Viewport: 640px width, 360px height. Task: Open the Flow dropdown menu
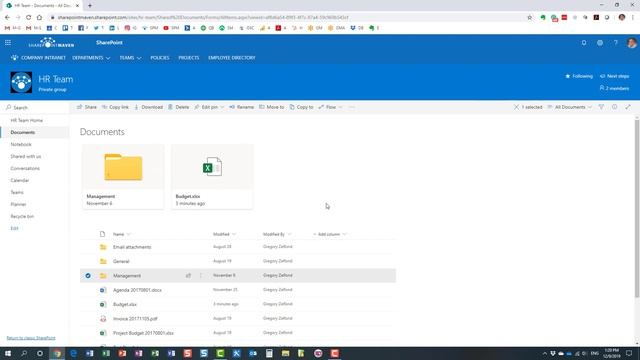click(330, 107)
